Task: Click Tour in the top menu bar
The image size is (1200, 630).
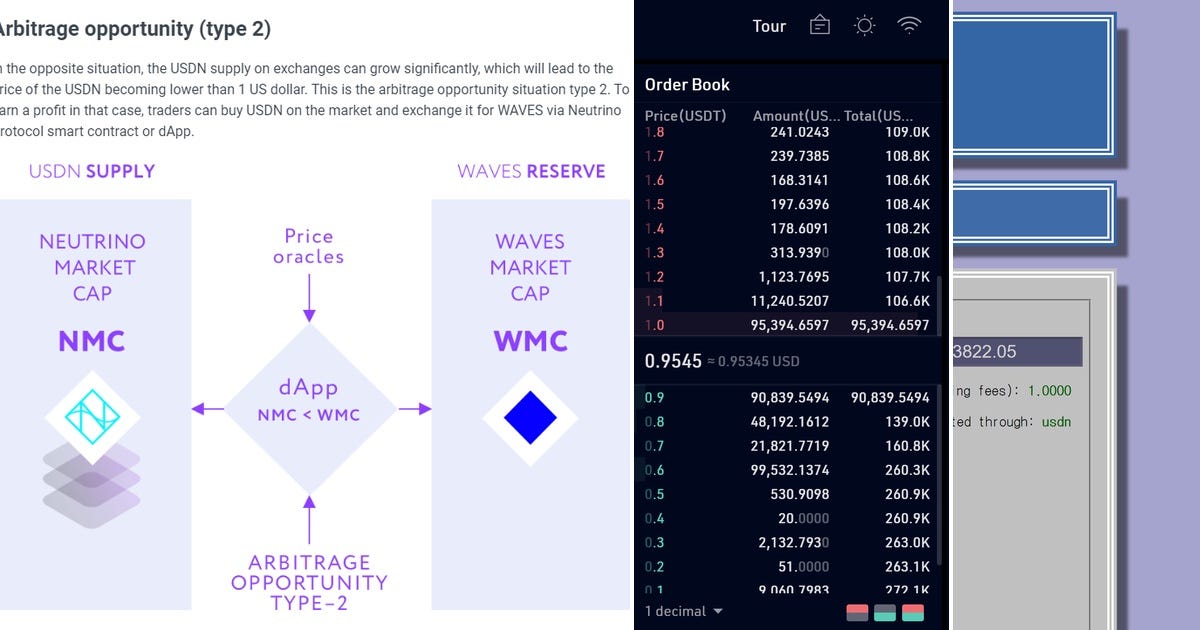Action: tap(769, 25)
